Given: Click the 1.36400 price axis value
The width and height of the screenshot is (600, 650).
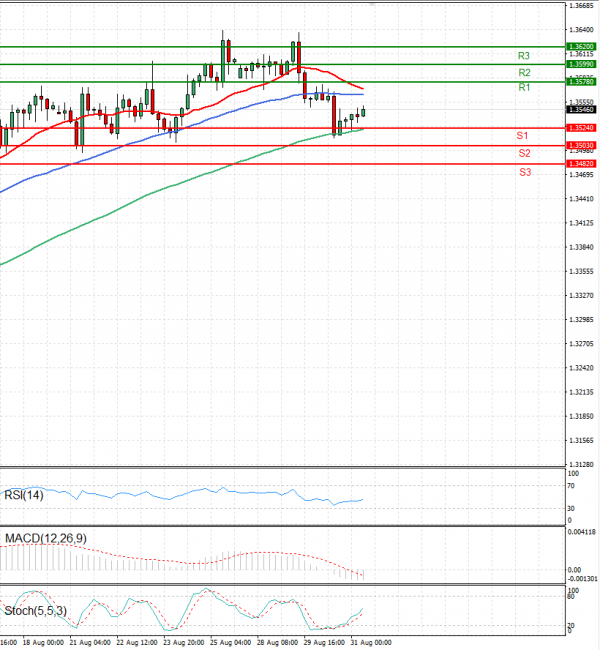Looking at the screenshot, I should coord(582,30).
